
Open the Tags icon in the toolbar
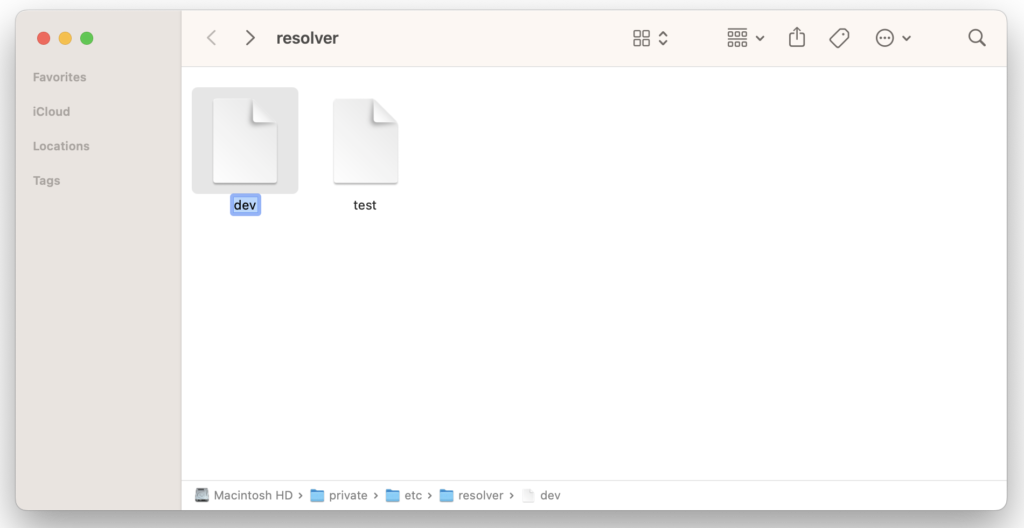839,38
